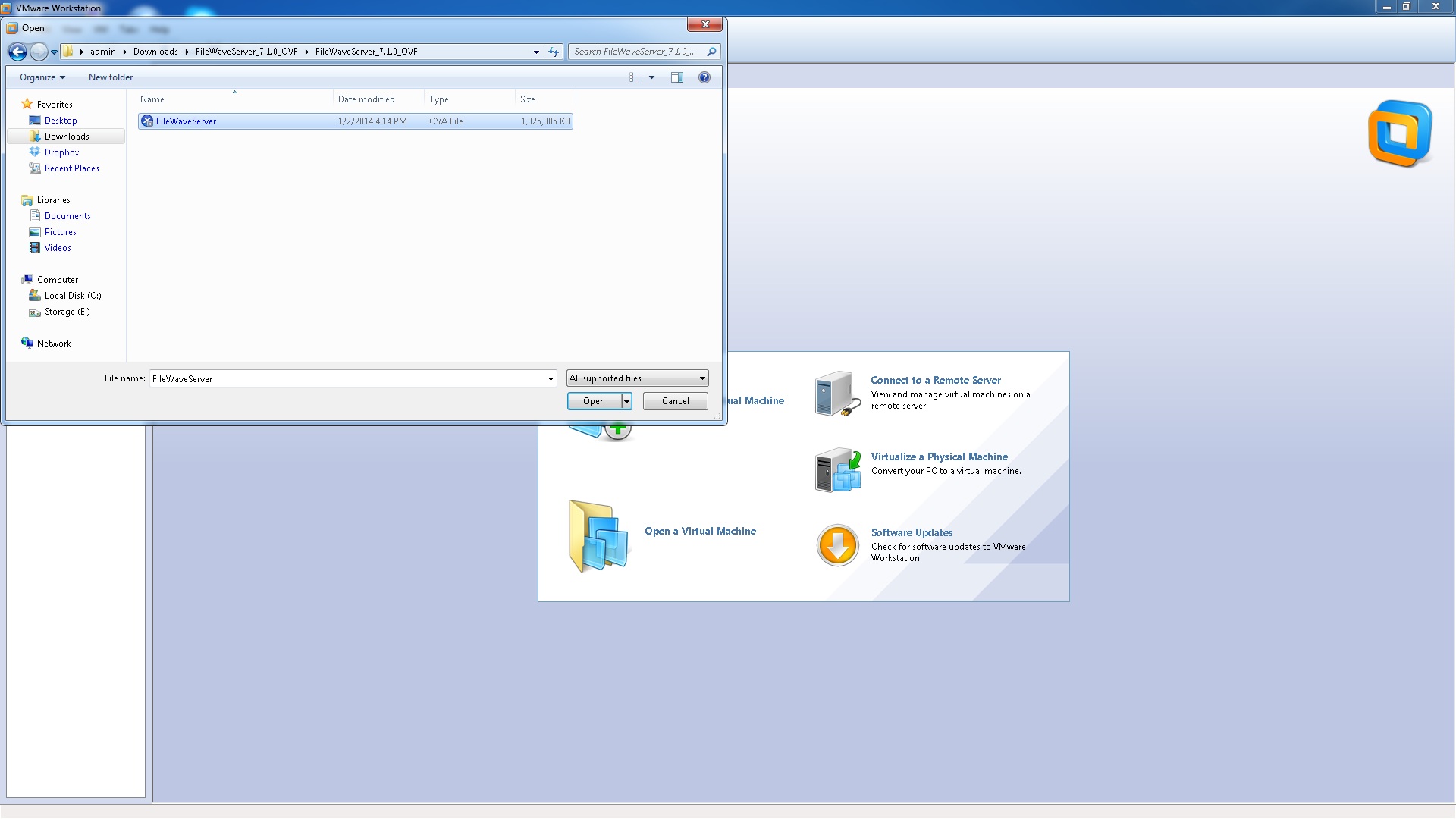Click the Videos library icon
This screenshot has height=819, width=1456.
[35, 248]
